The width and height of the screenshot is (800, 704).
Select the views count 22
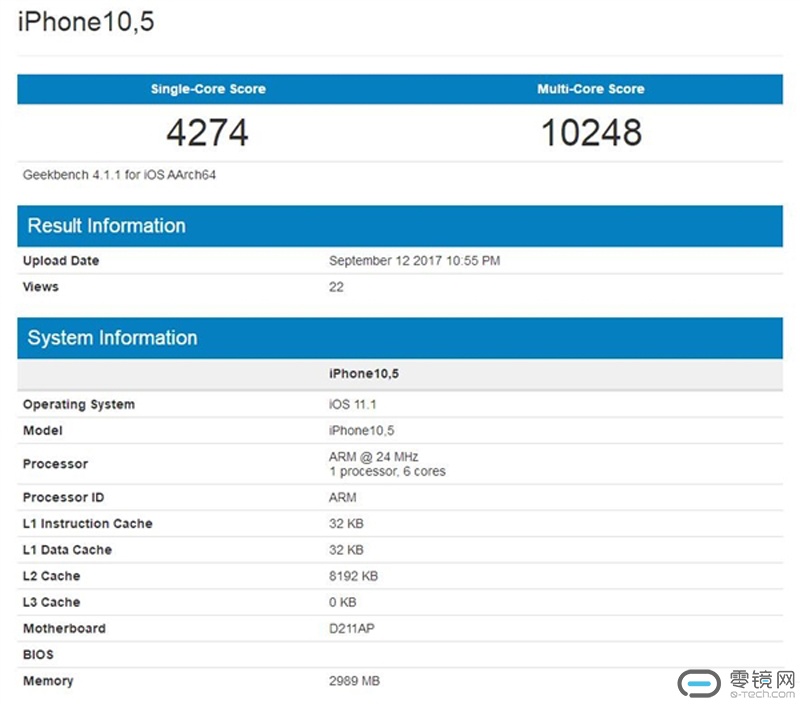coord(336,287)
